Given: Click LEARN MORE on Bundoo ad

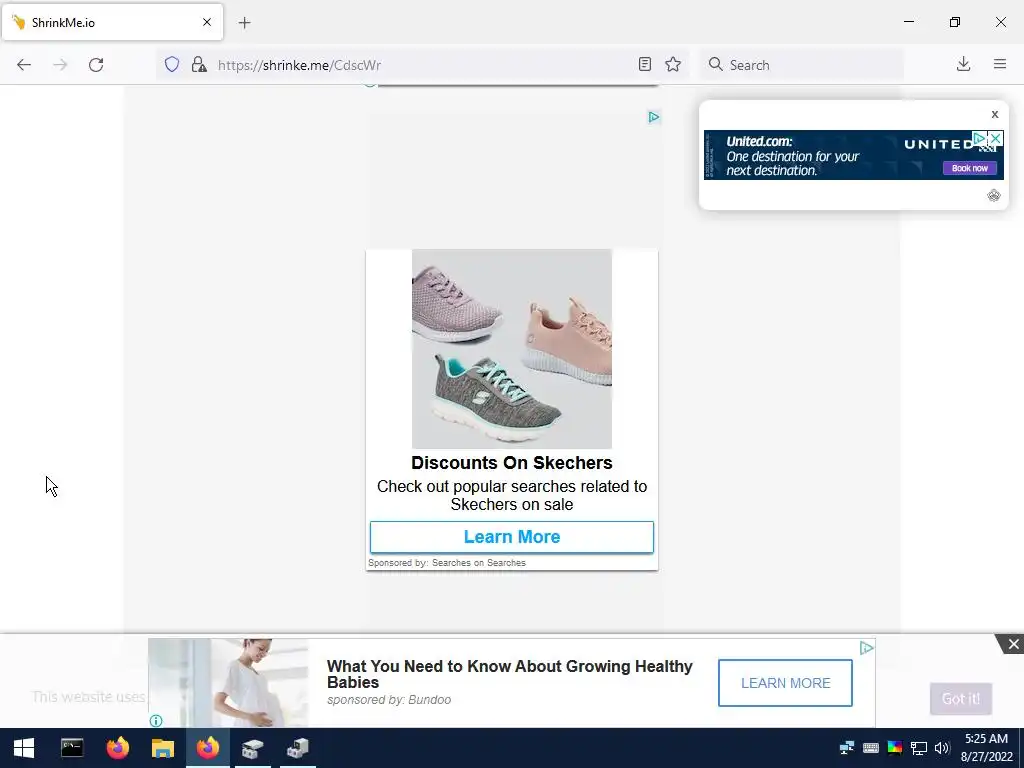Looking at the screenshot, I should (x=785, y=683).
